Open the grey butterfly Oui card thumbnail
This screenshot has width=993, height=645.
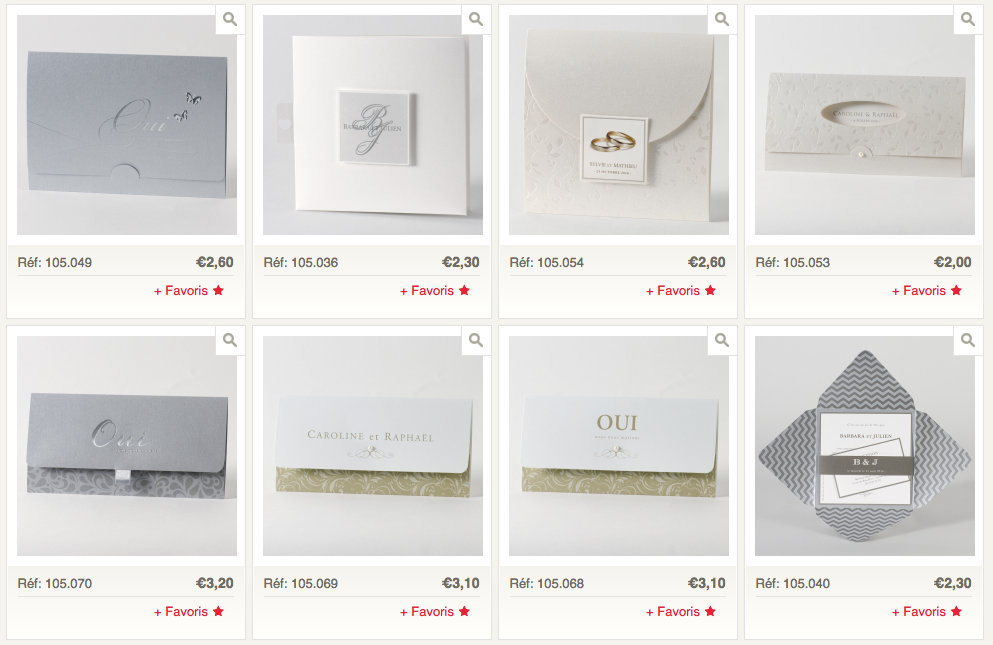click(127, 125)
